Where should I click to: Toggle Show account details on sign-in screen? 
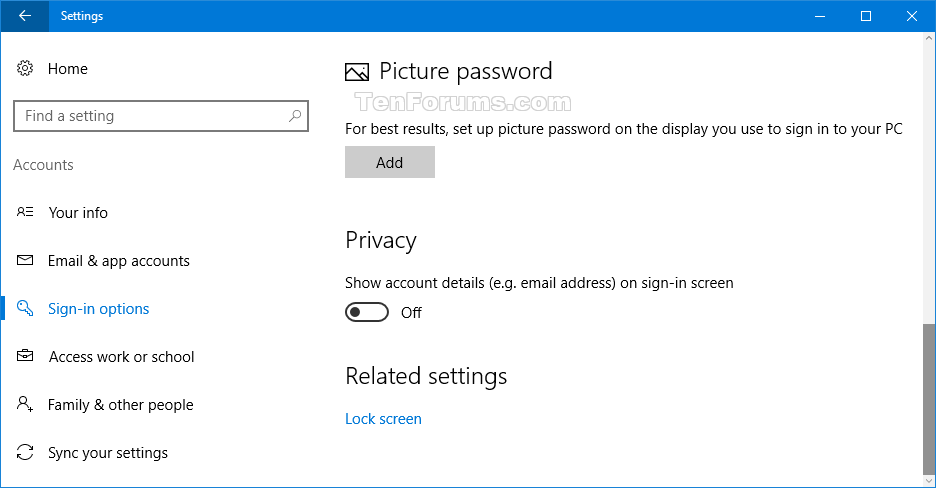367,312
